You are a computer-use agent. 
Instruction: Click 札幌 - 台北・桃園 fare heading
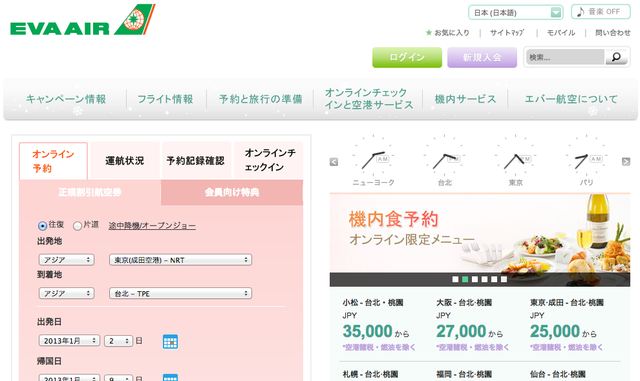(370, 374)
